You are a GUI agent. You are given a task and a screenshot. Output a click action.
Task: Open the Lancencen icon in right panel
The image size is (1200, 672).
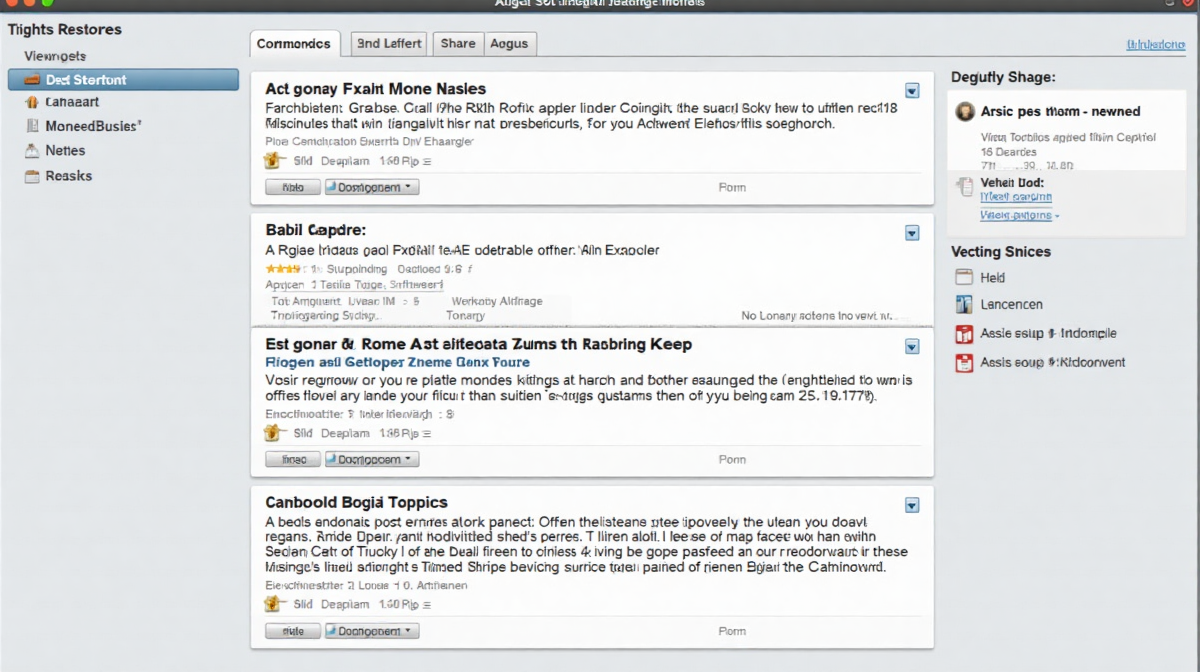[x=964, y=305]
